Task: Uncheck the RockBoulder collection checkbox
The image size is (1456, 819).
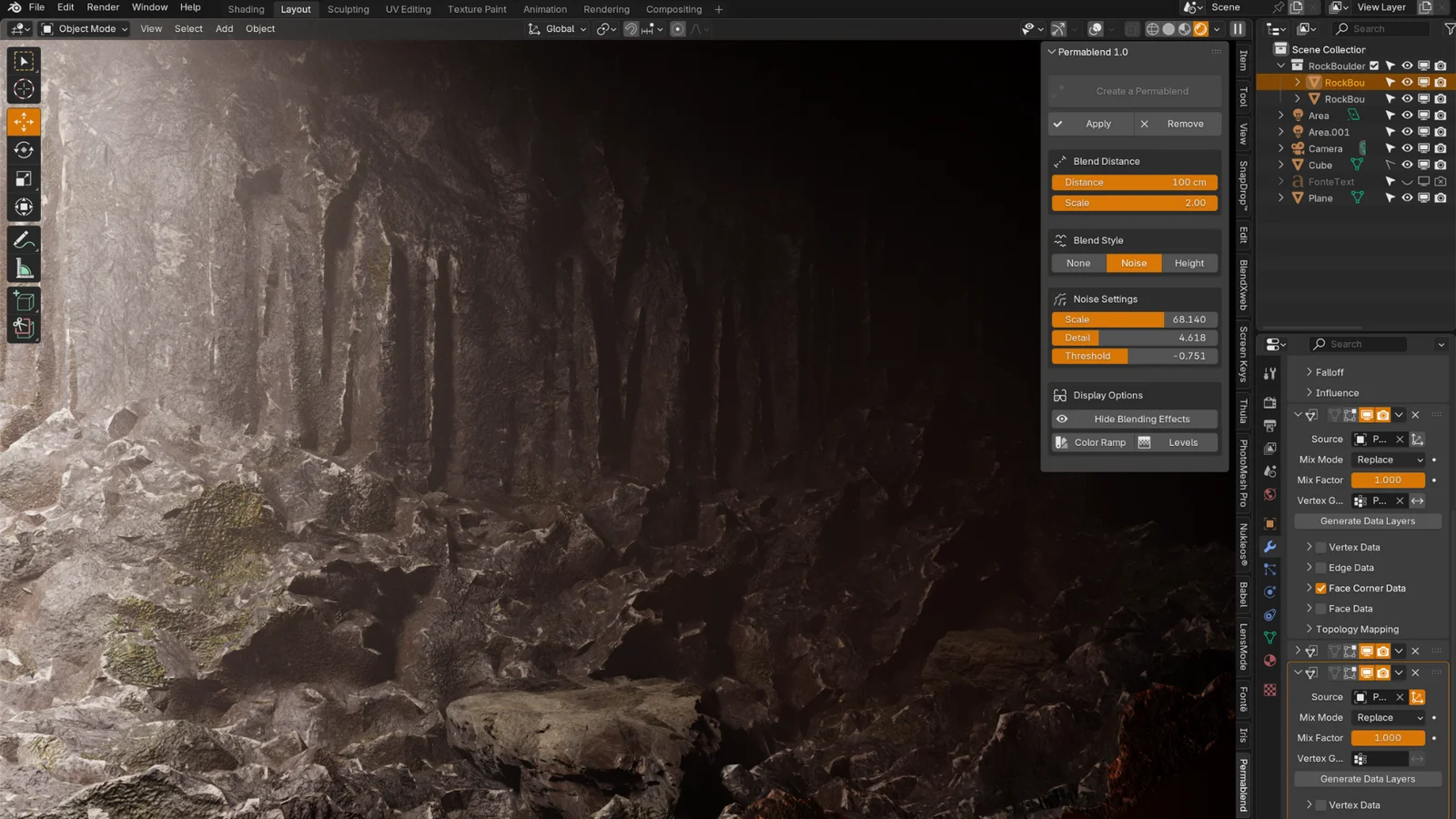Action: click(1374, 66)
